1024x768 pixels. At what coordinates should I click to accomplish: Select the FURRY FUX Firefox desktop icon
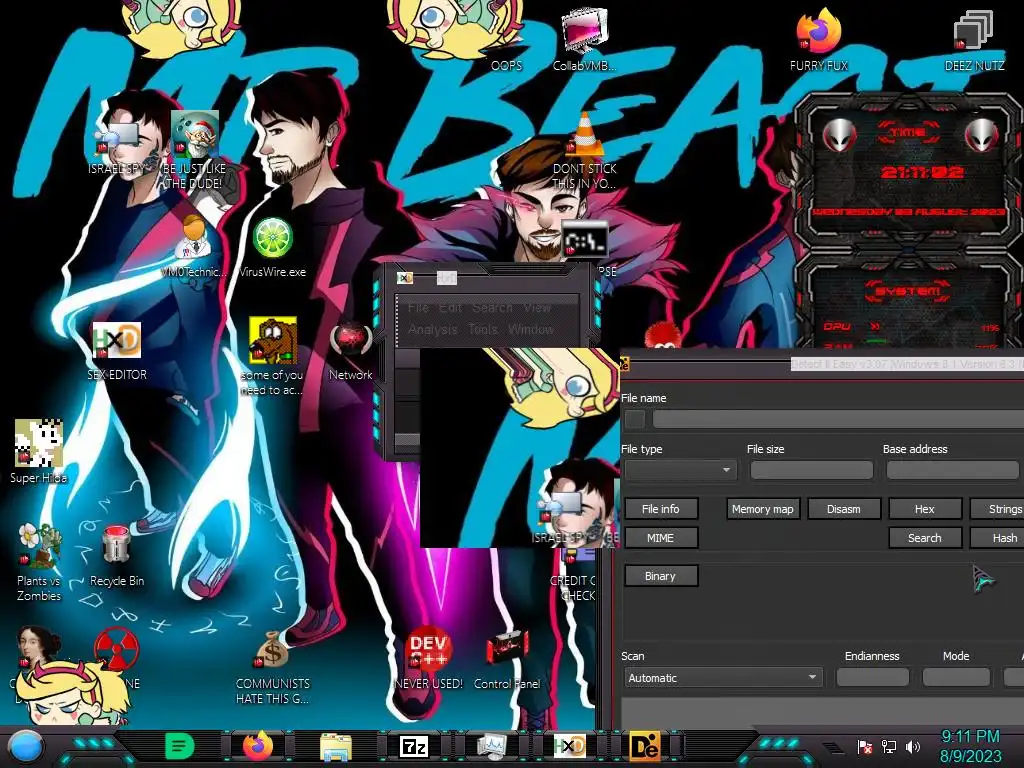point(818,39)
